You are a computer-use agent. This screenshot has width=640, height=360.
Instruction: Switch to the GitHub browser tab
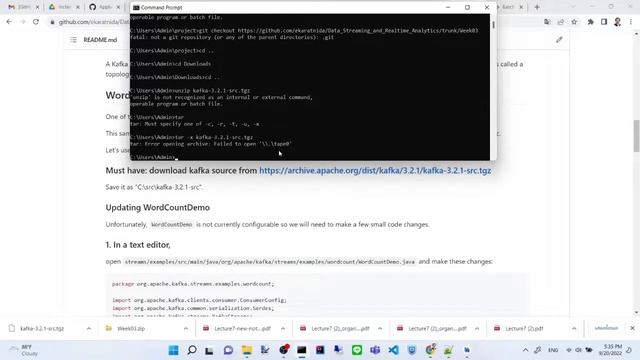[105, 7]
